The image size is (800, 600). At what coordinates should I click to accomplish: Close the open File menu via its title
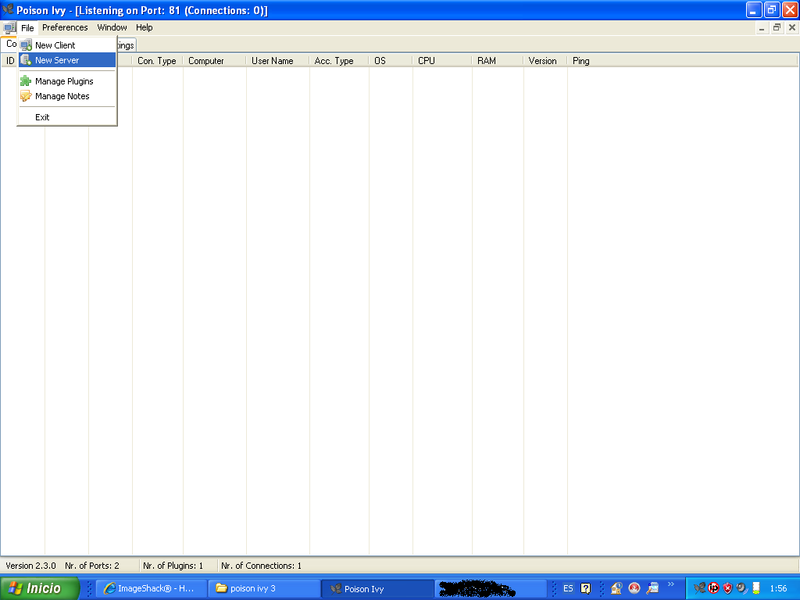28,28
